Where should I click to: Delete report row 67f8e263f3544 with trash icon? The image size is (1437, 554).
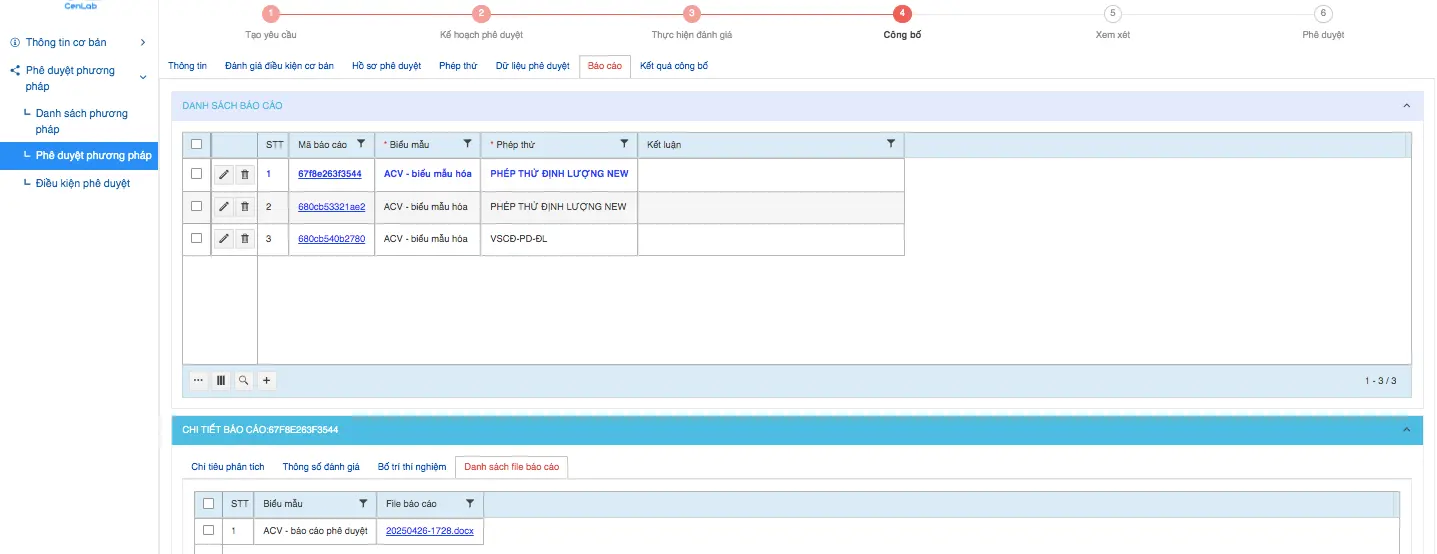tap(245, 175)
